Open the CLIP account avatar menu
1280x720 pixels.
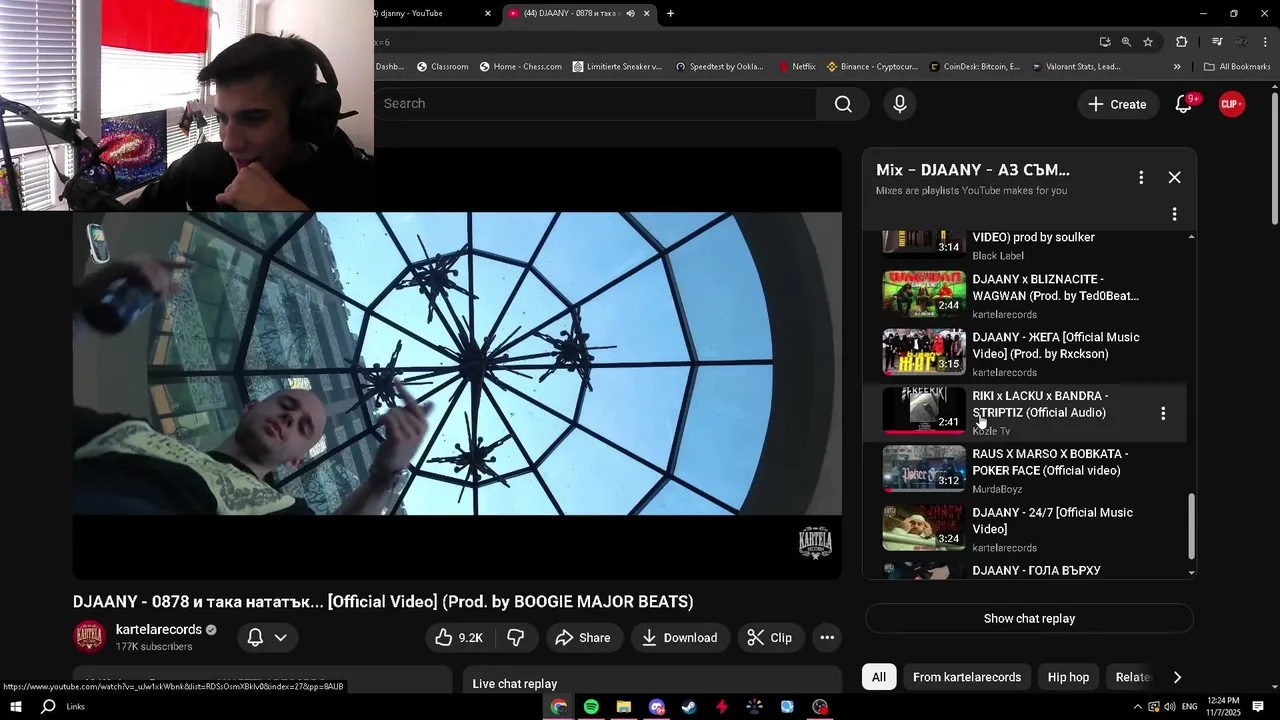click(1232, 104)
